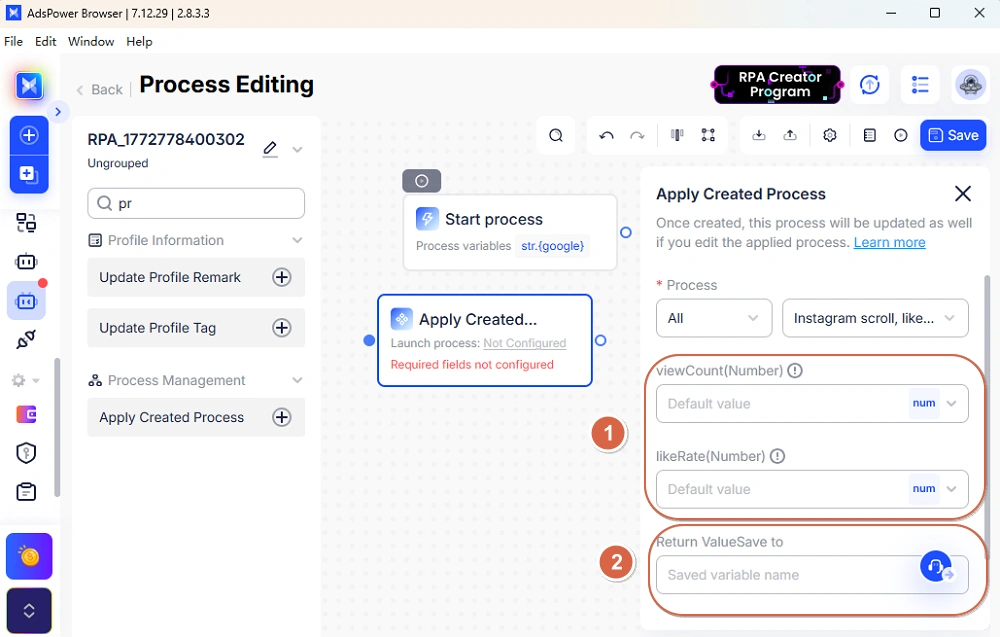Click the Learn more link
Viewport: 1000px width, 637px height.
[889, 242]
